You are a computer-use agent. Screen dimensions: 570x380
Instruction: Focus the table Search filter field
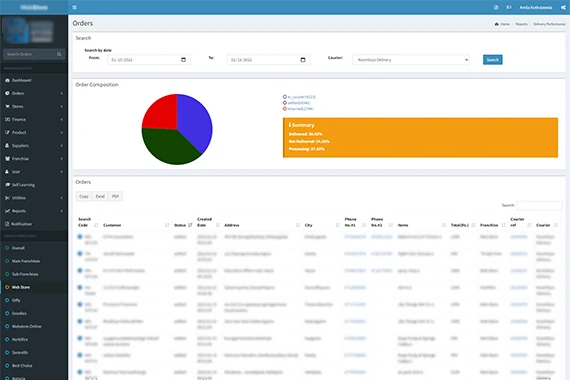539,205
